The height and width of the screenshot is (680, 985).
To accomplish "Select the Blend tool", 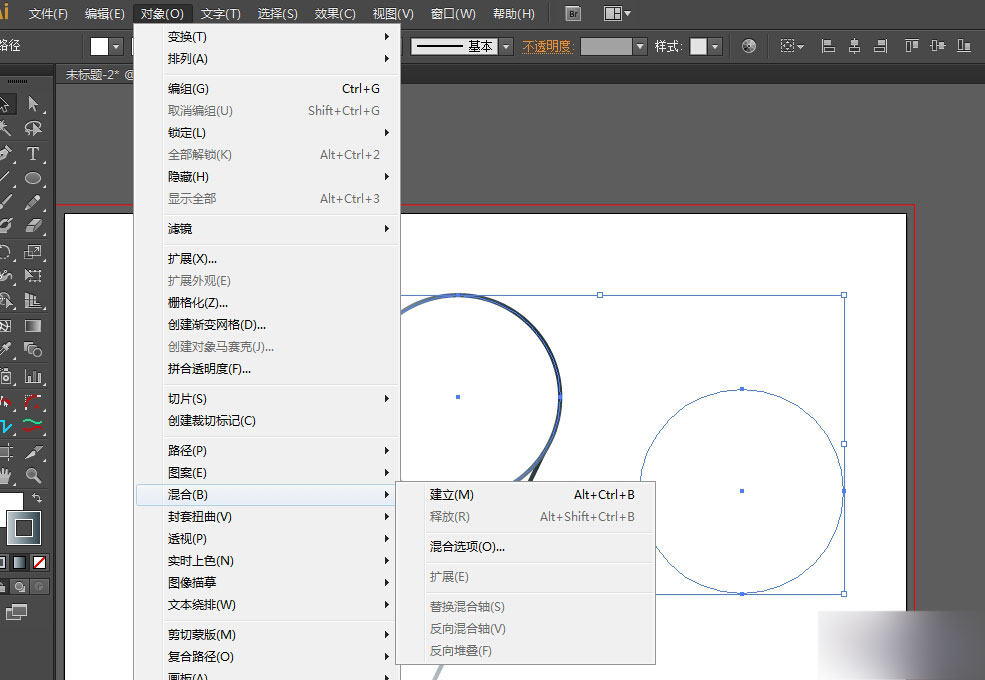I will 33,349.
